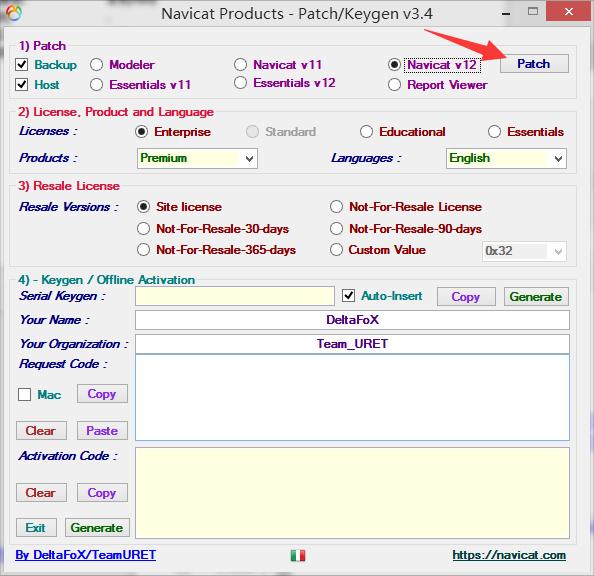Enable the Mac checkbox
This screenshot has height=576, width=594.
24,394
